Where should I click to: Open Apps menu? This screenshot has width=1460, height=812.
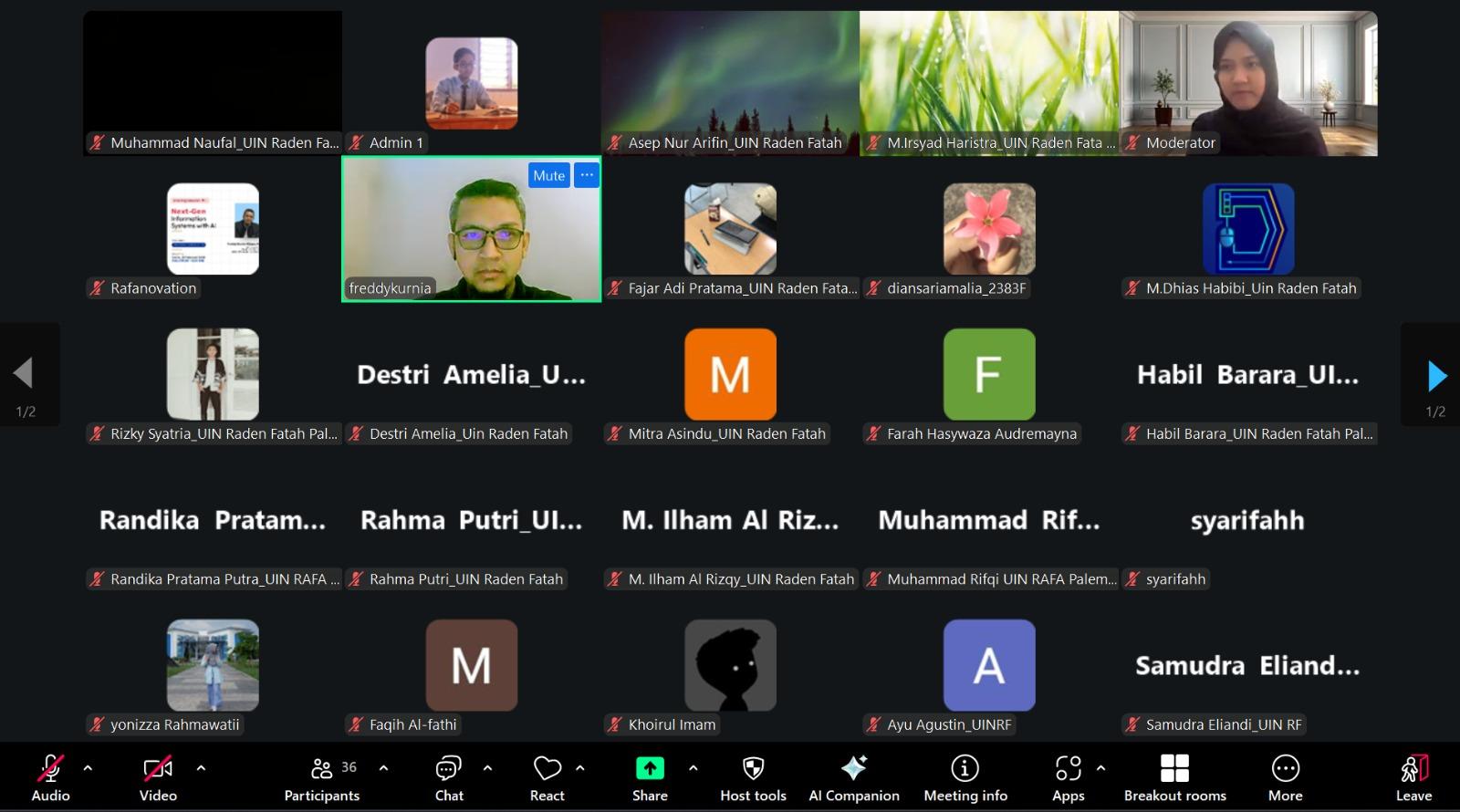click(1068, 777)
